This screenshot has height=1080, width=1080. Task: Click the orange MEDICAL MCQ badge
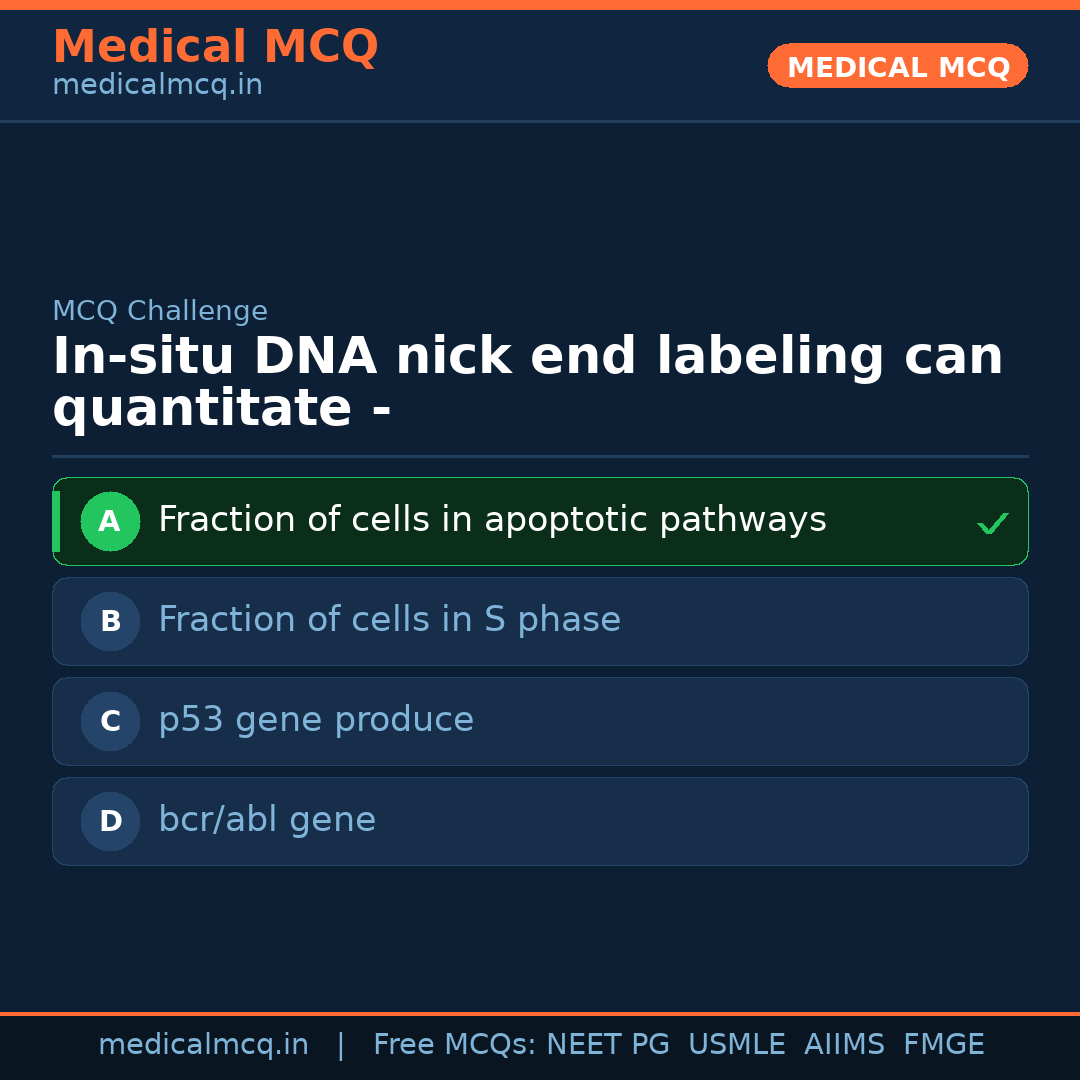click(x=897, y=66)
